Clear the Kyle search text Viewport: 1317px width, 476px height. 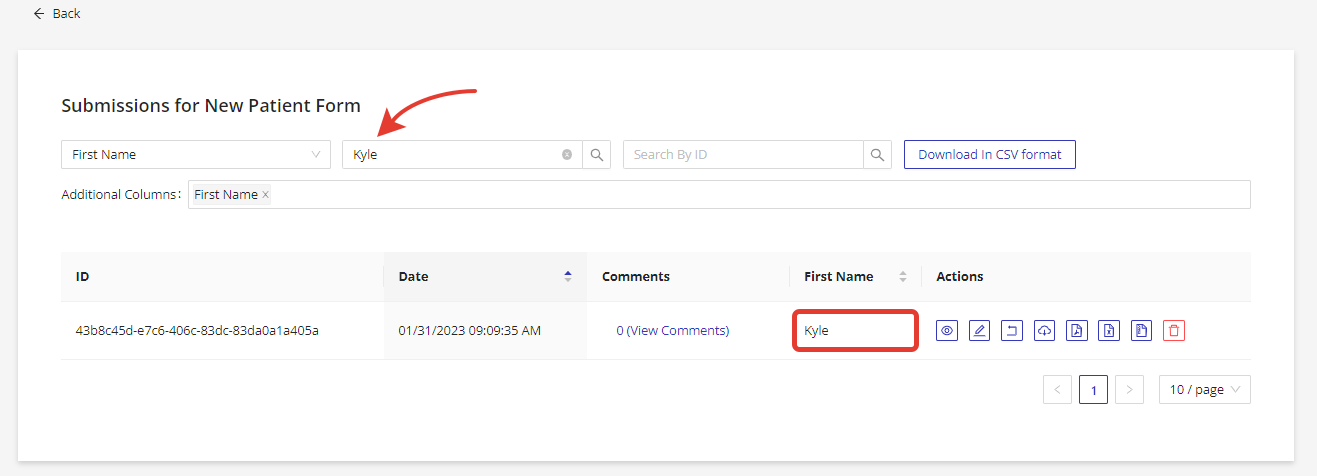(567, 155)
